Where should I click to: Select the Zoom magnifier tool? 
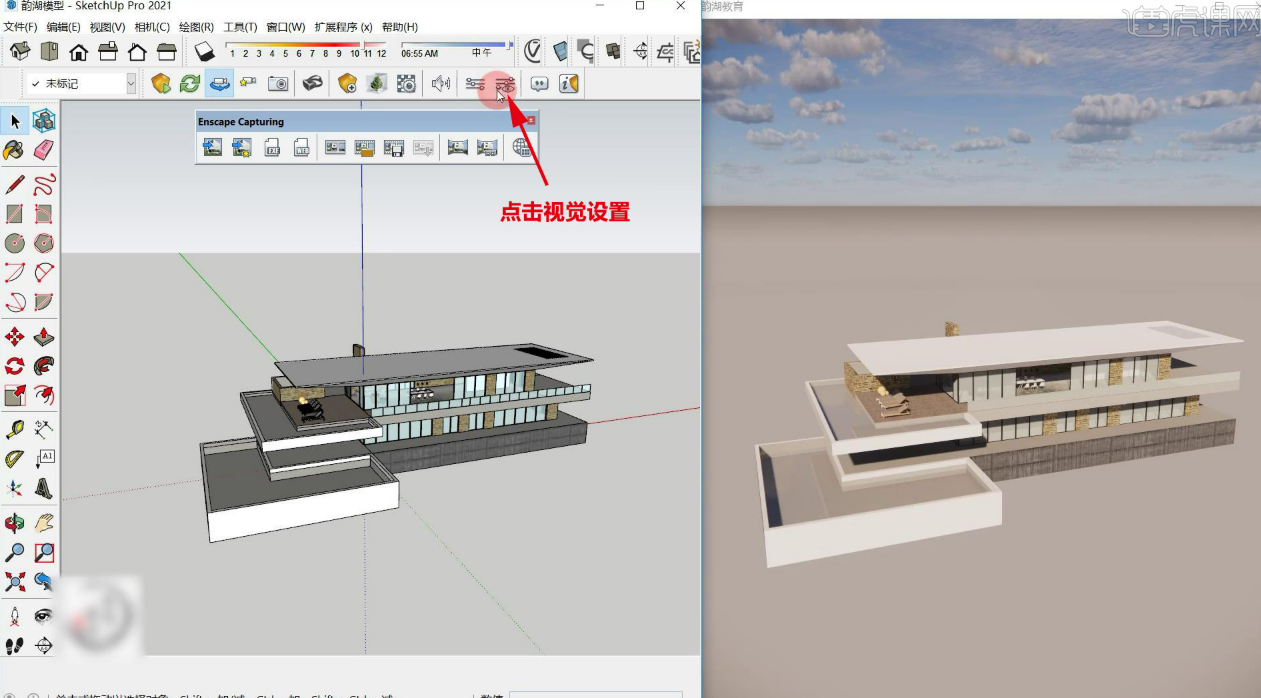(15, 552)
